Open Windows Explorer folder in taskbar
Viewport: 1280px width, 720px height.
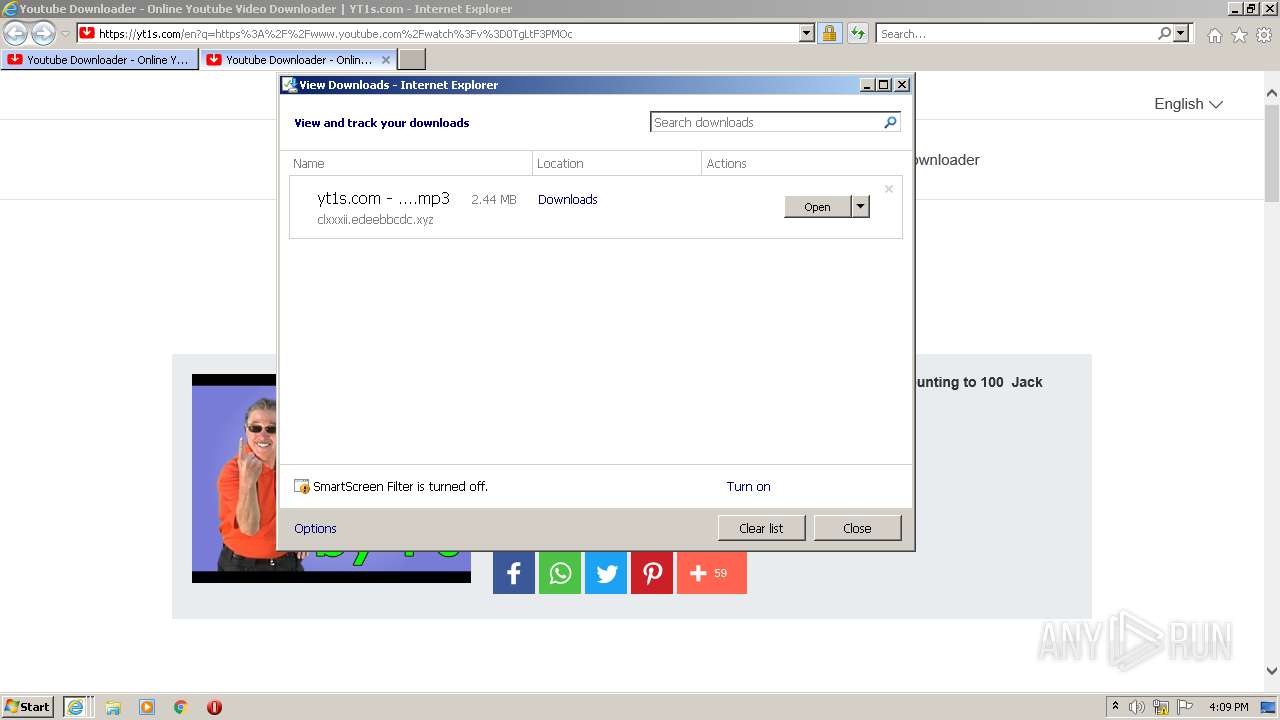(113, 707)
